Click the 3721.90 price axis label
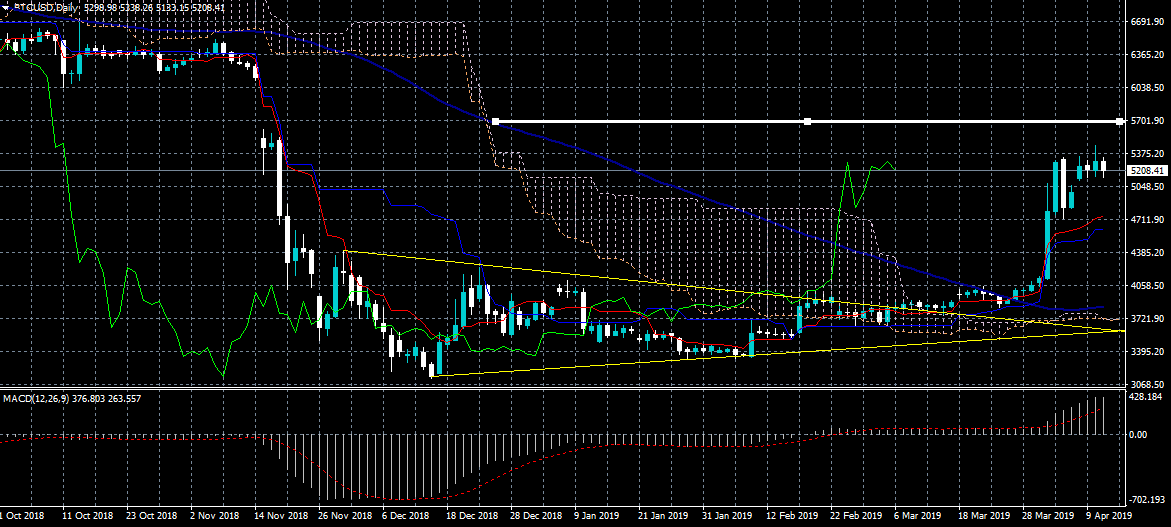Screen dimensions: 1171x527 pyautogui.click(x=1146, y=319)
